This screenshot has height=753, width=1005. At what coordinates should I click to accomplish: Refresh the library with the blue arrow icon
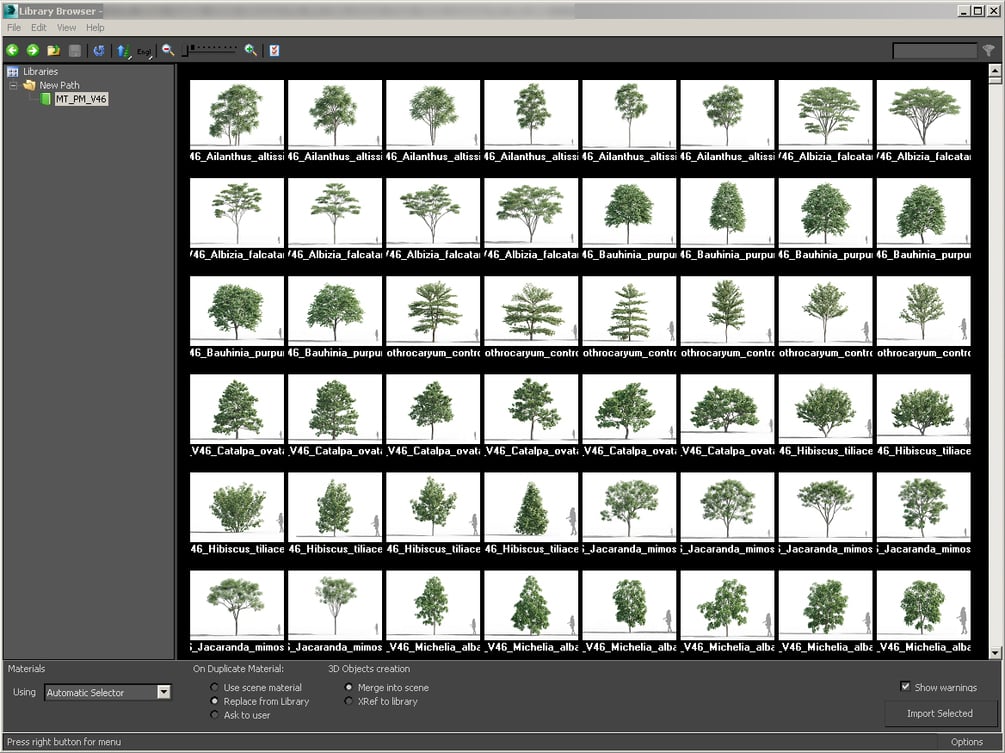click(x=99, y=50)
